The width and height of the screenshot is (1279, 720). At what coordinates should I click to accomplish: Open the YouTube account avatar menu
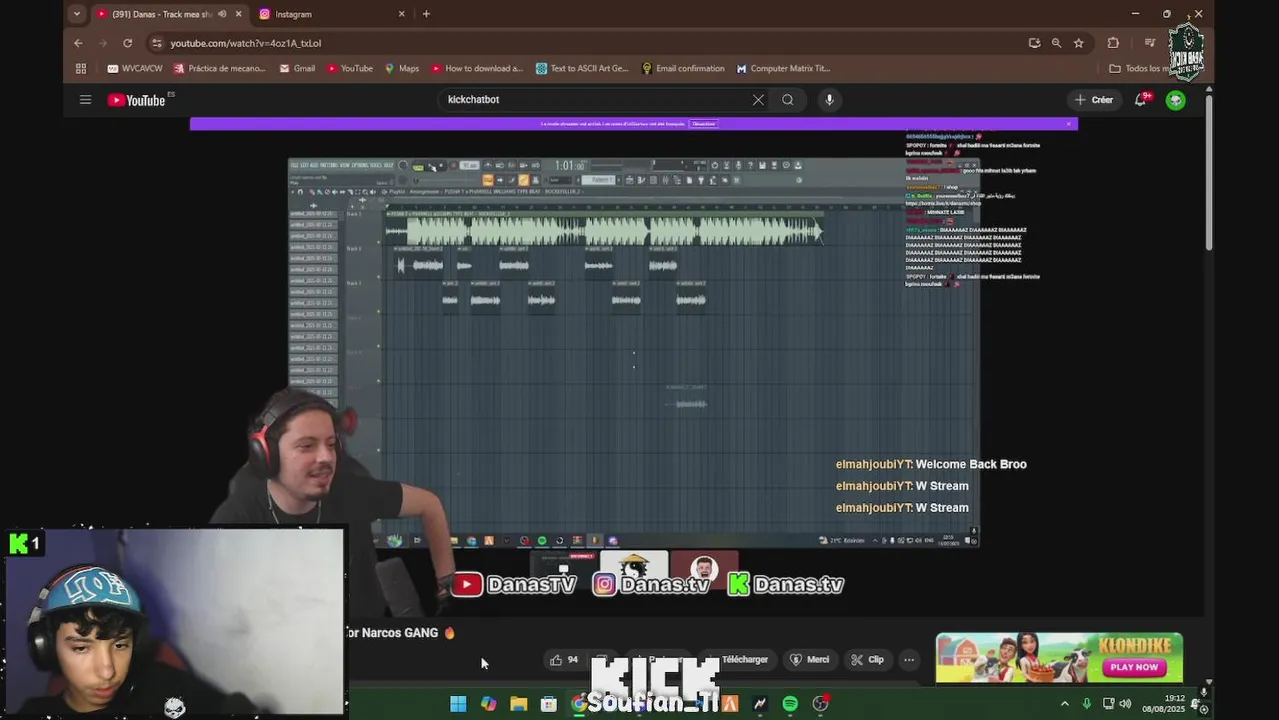pos(1176,100)
